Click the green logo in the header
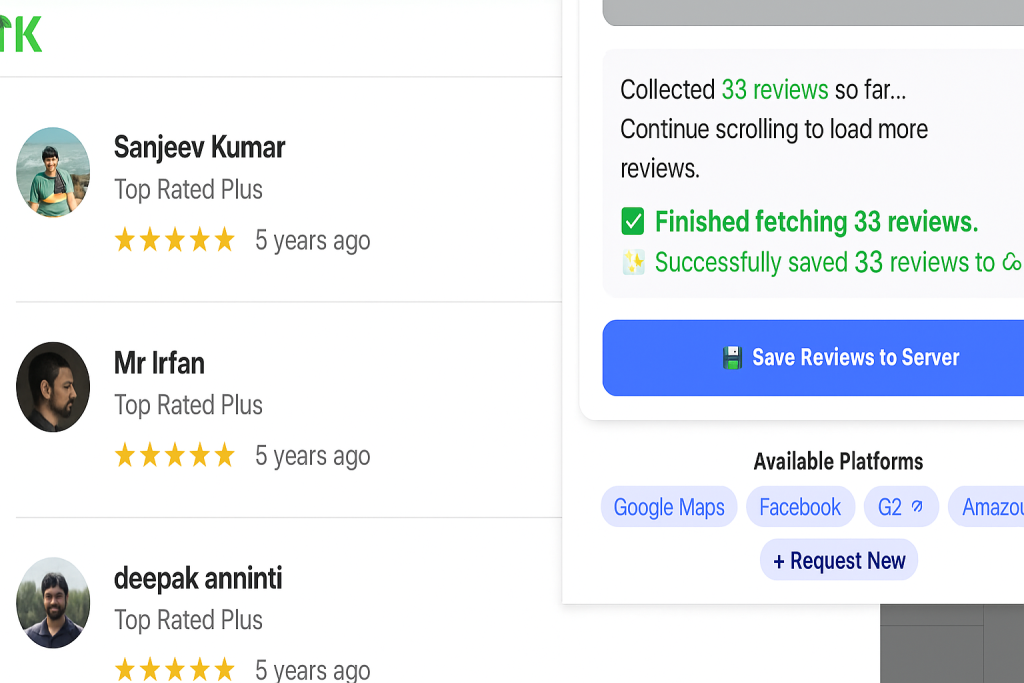The width and height of the screenshot is (1024, 683). [x=20, y=35]
